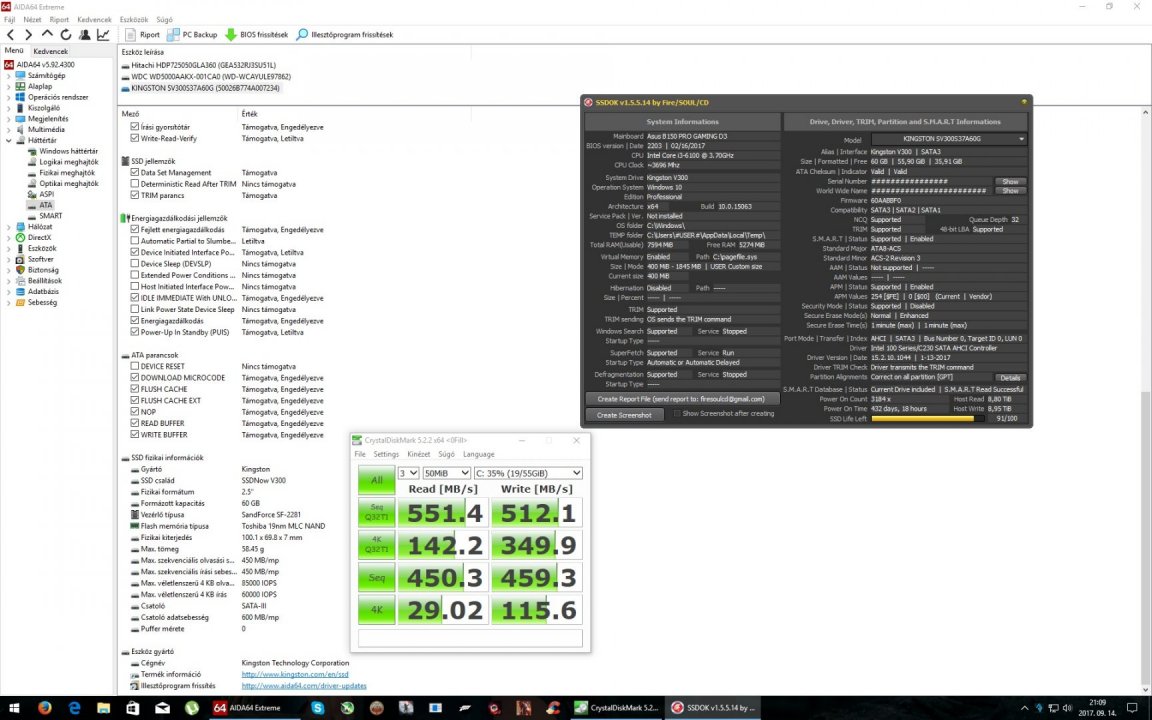Click the green All button in CrystalDiskMark

pos(376,480)
